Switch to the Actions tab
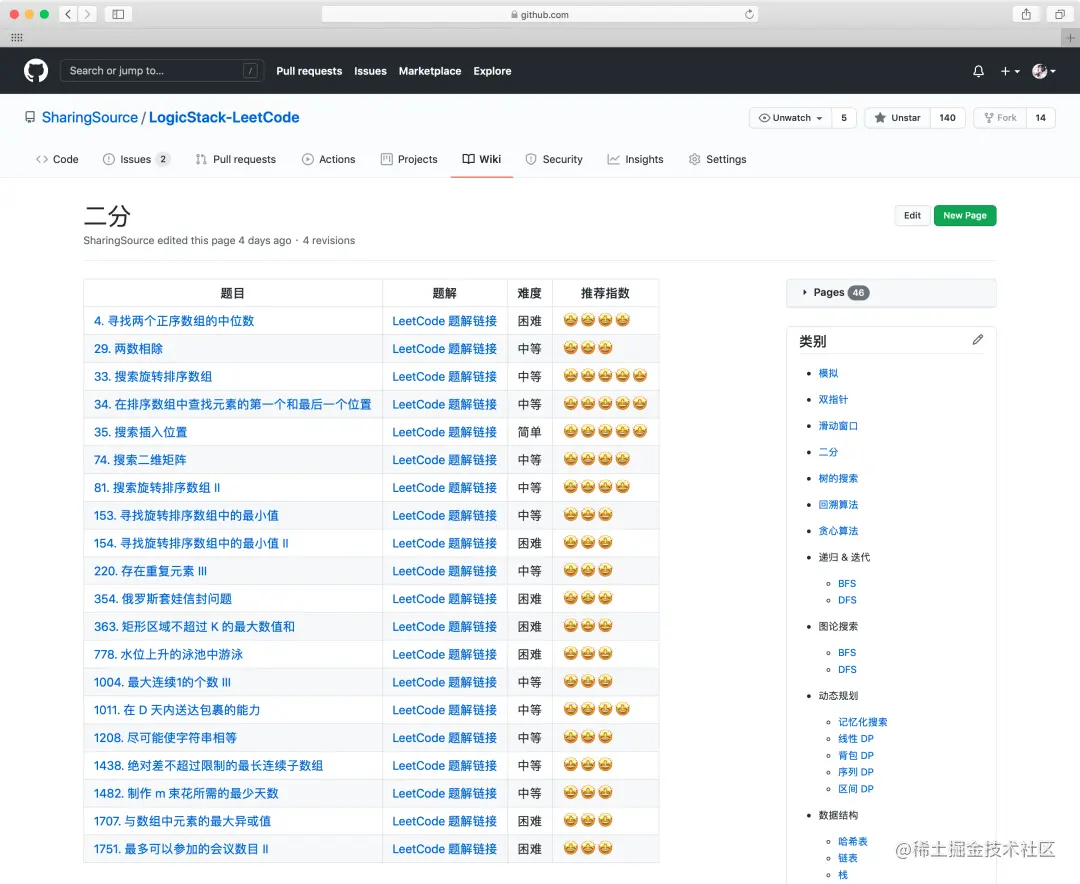Viewport: 1080px width, 884px height. pos(329,159)
